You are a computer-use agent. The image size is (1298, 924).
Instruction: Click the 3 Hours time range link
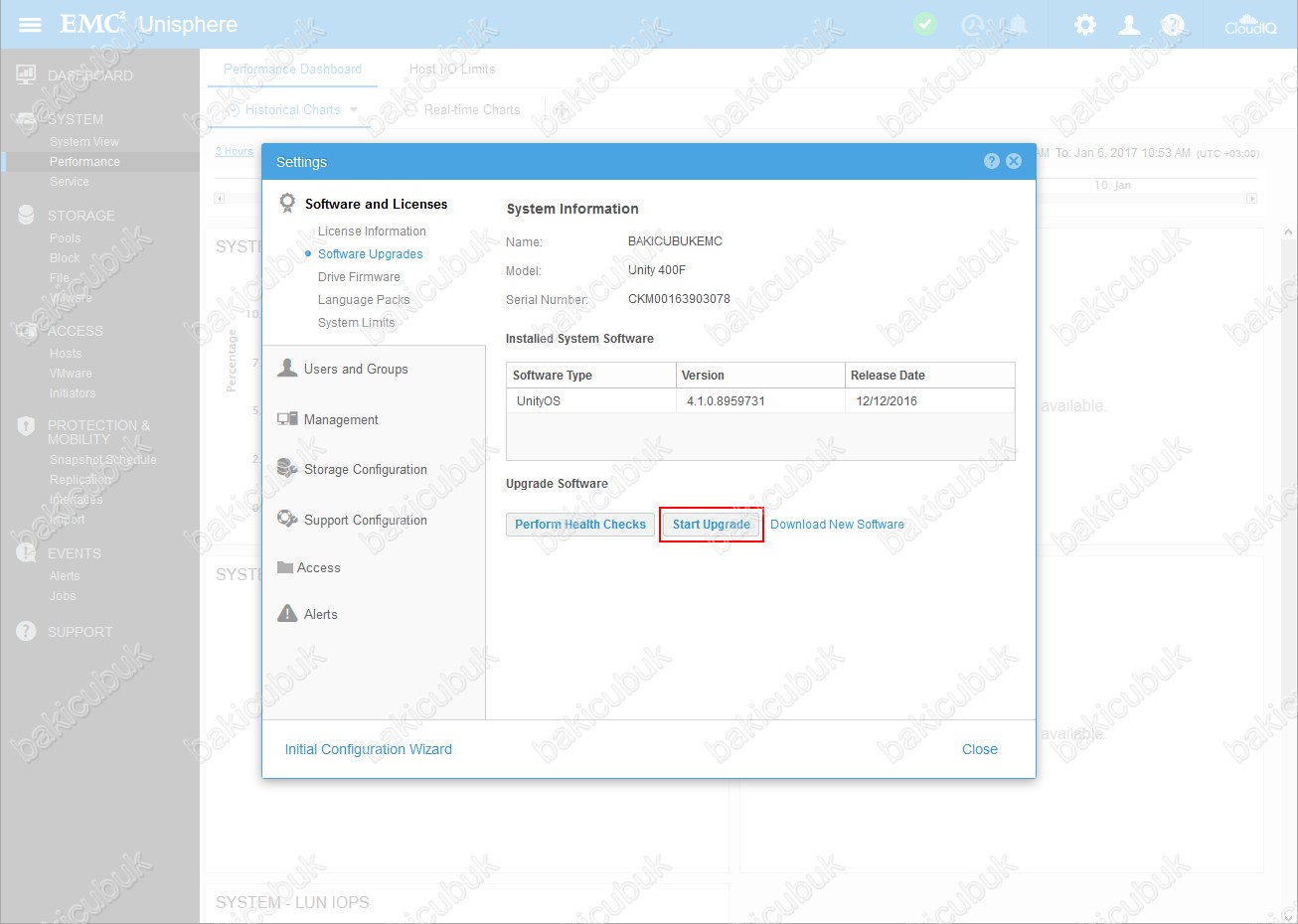tap(235, 152)
